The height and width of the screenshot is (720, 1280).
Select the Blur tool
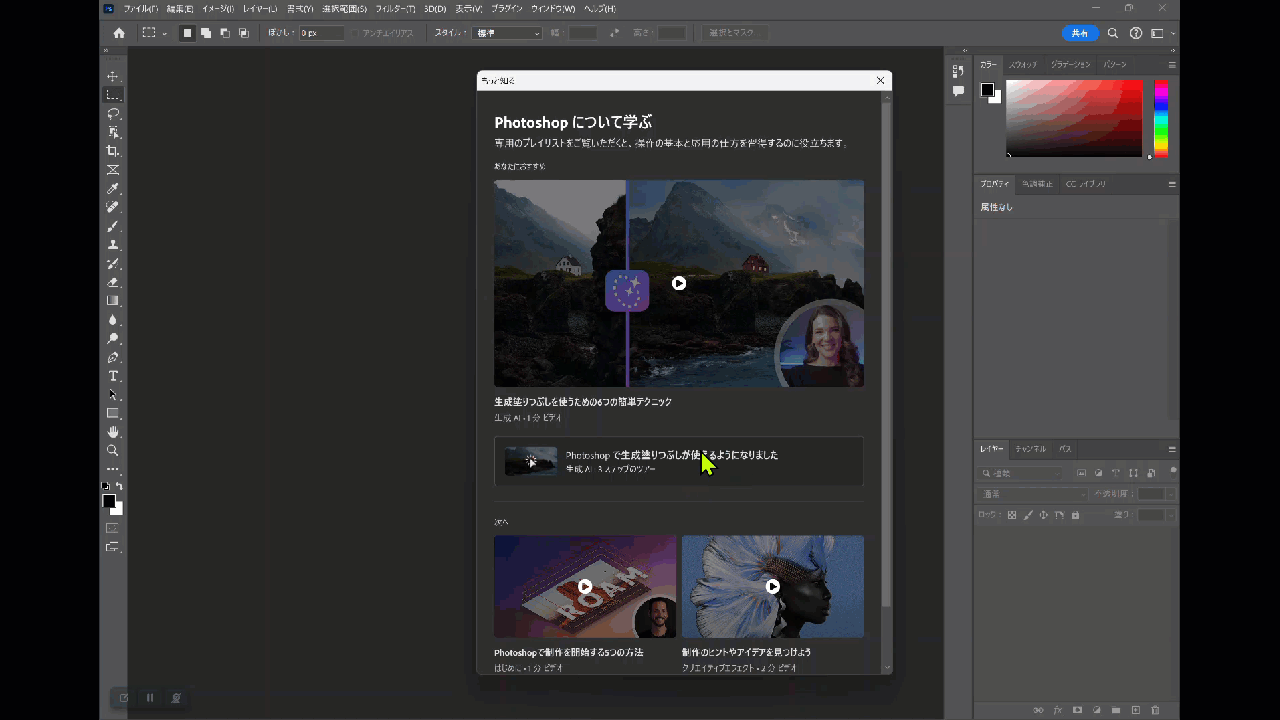pos(113,320)
